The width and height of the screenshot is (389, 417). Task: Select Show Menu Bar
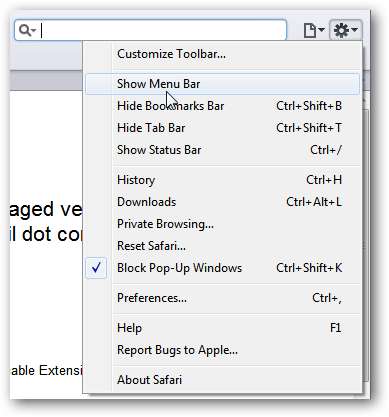[222, 84]
